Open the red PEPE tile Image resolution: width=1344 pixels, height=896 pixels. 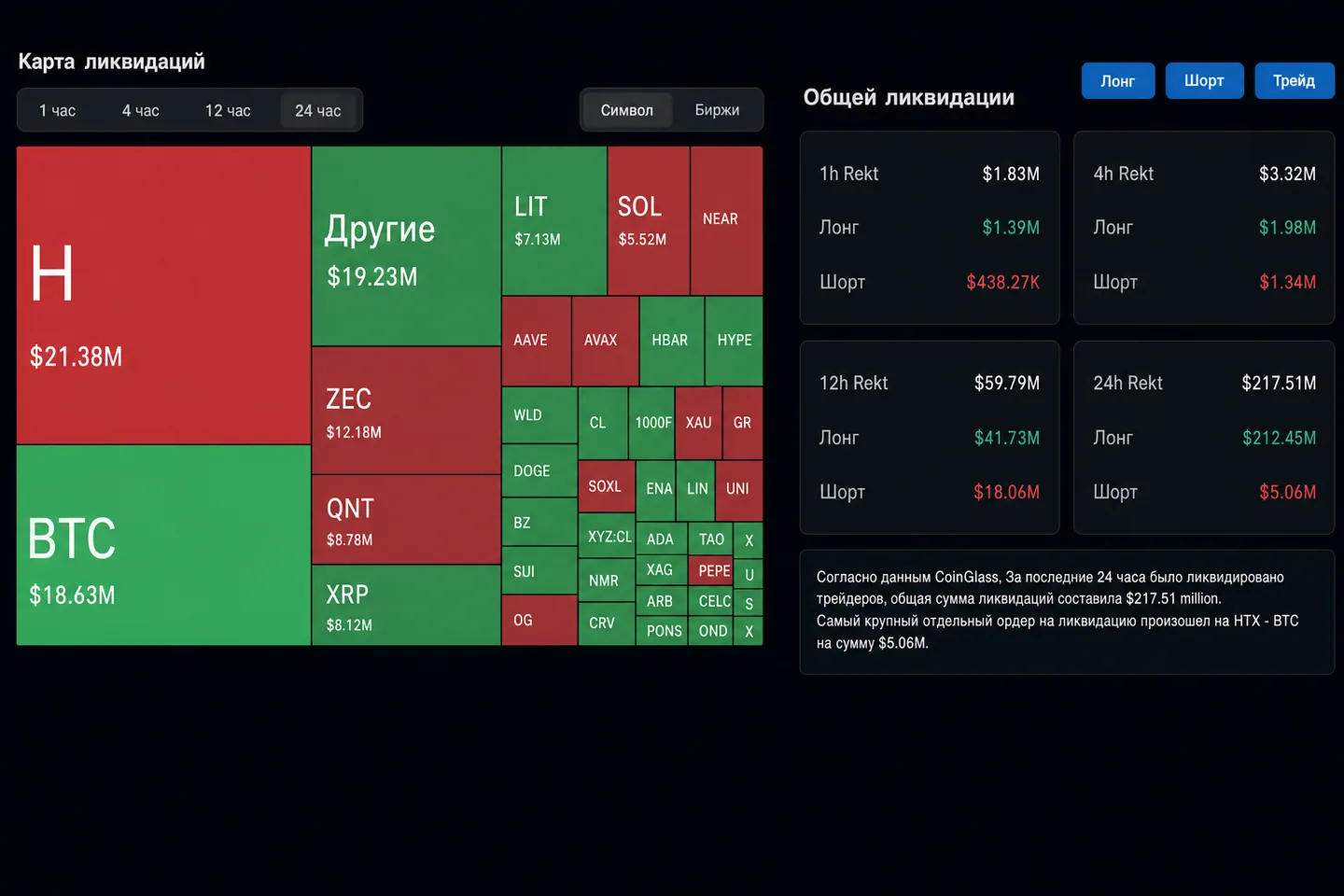(x=711, y=570)
